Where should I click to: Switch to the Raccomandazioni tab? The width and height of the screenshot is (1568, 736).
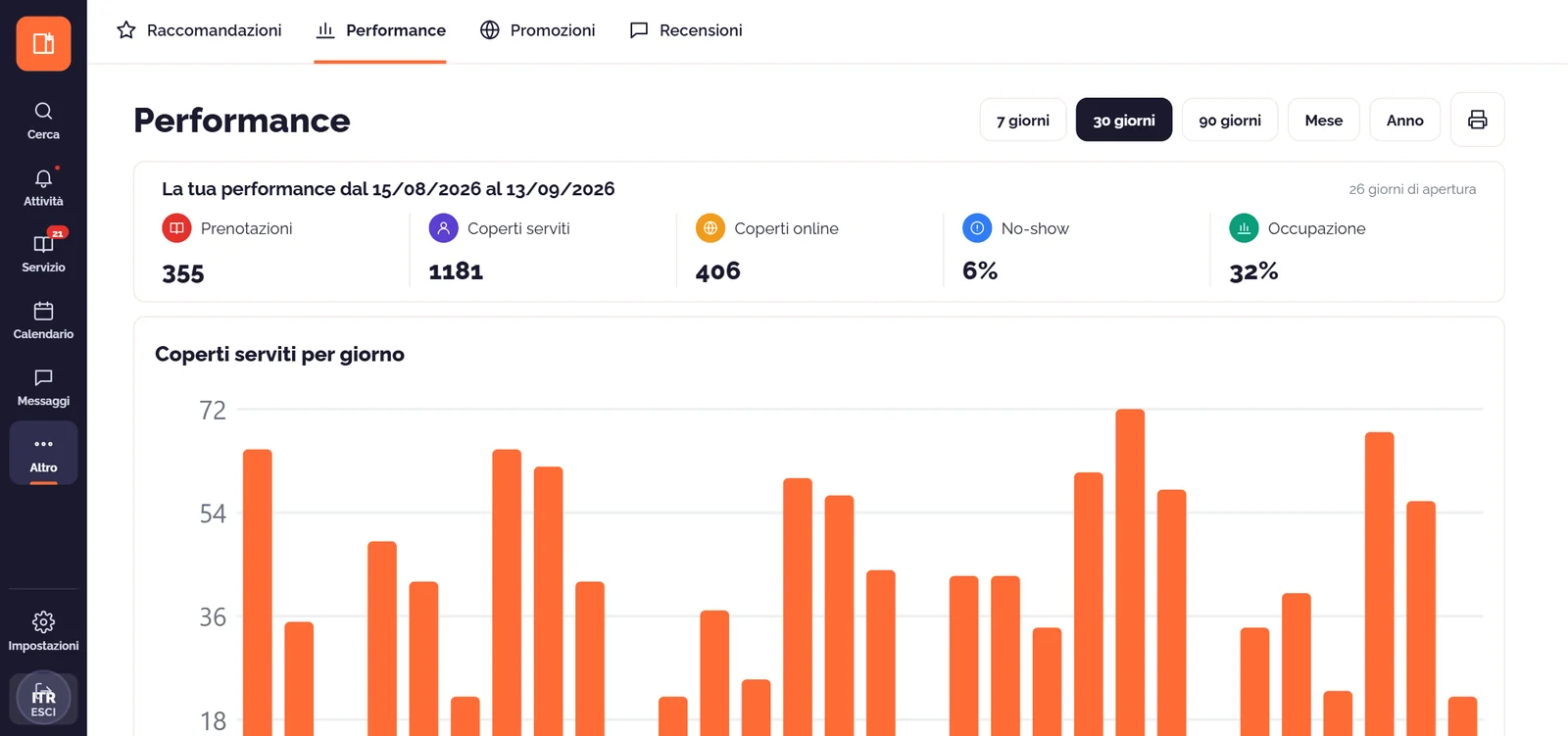[x=199, y=30]
